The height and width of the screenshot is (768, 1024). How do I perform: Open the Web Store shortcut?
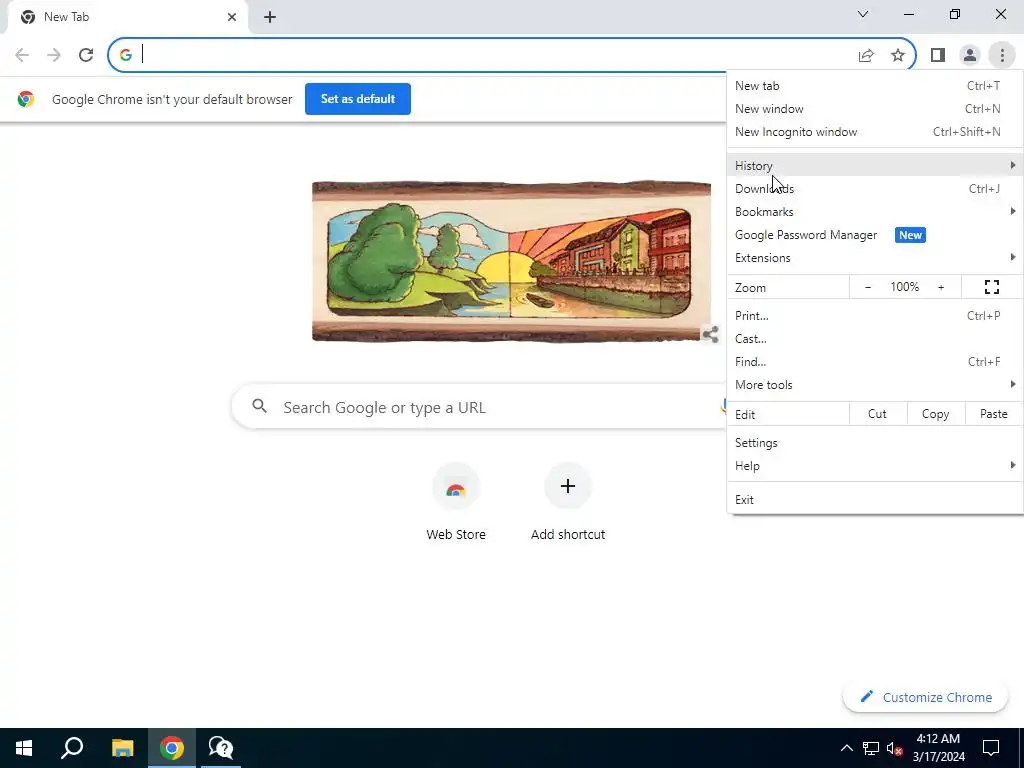point(456,503)
